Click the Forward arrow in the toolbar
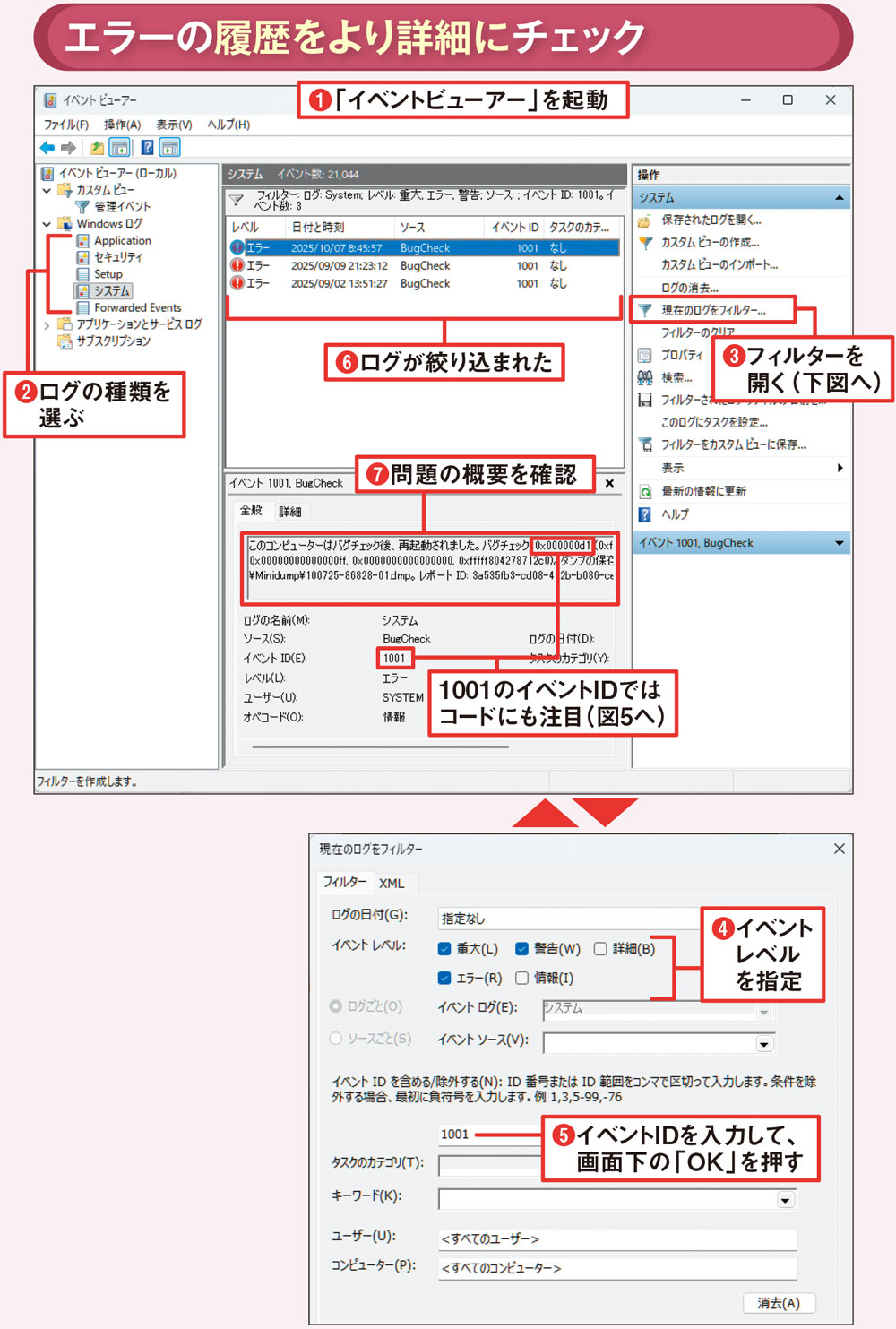 69,147
